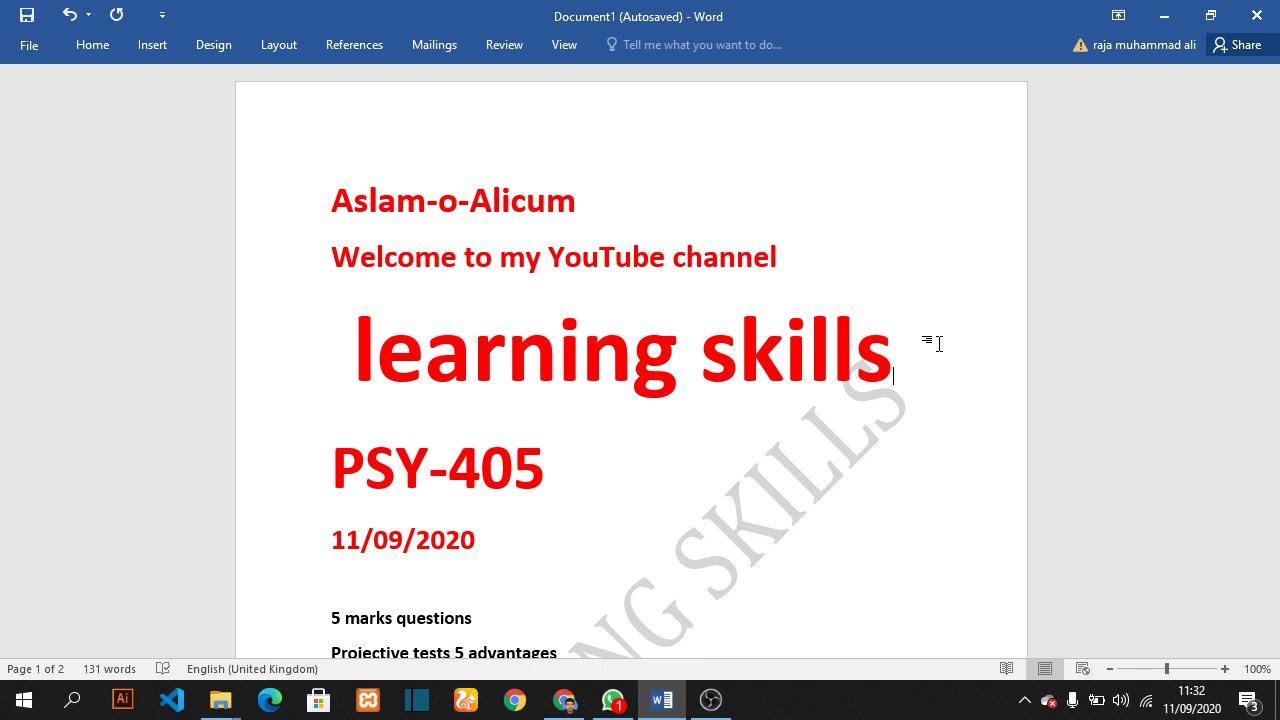This screenshot has height=720, width=1280.
Task: Open the Action Center notifications
Action: click(x=1249, y=700)
